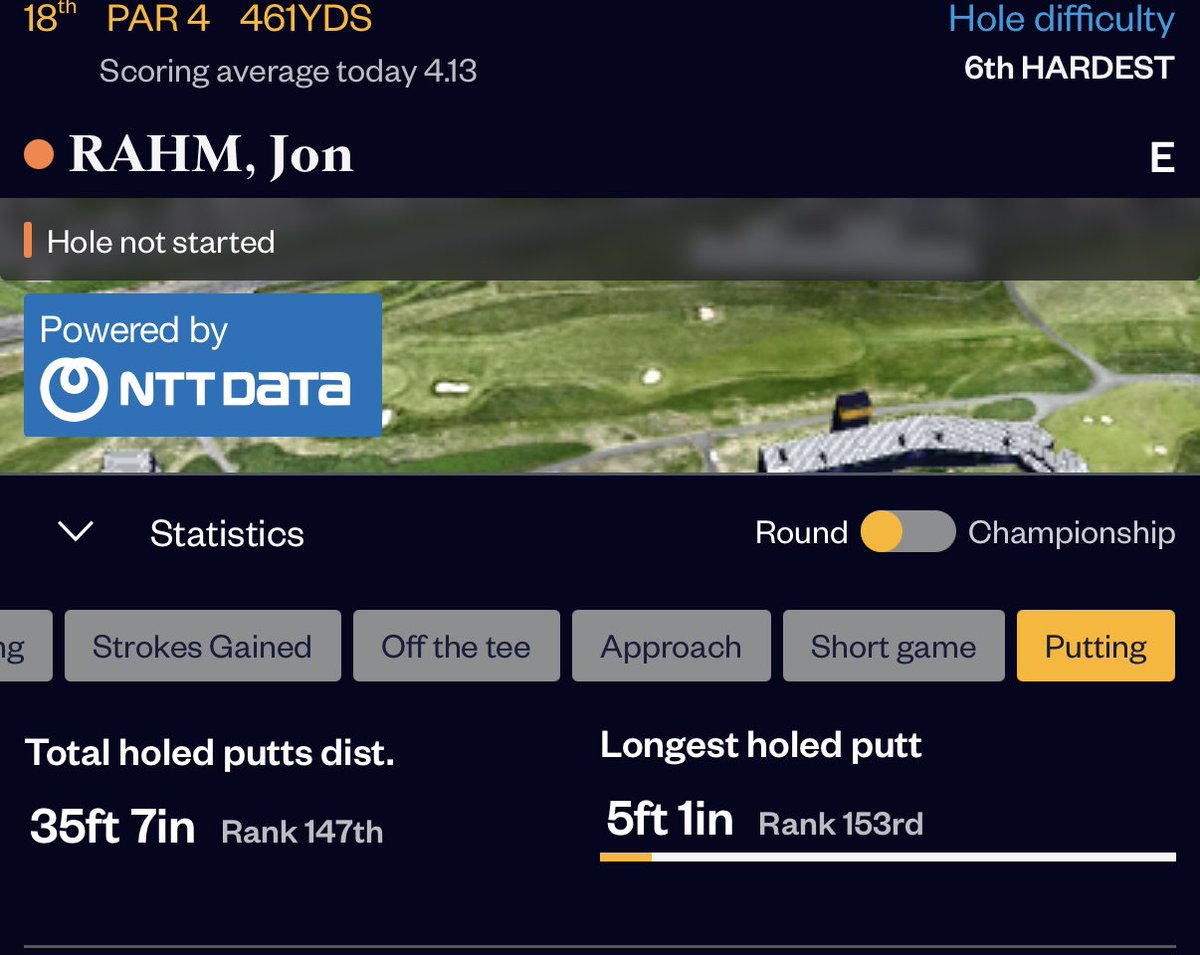Click the 6th HARDEST text
The height and width of the screenshot is (955, 1200).
(x=1069, y=68)
